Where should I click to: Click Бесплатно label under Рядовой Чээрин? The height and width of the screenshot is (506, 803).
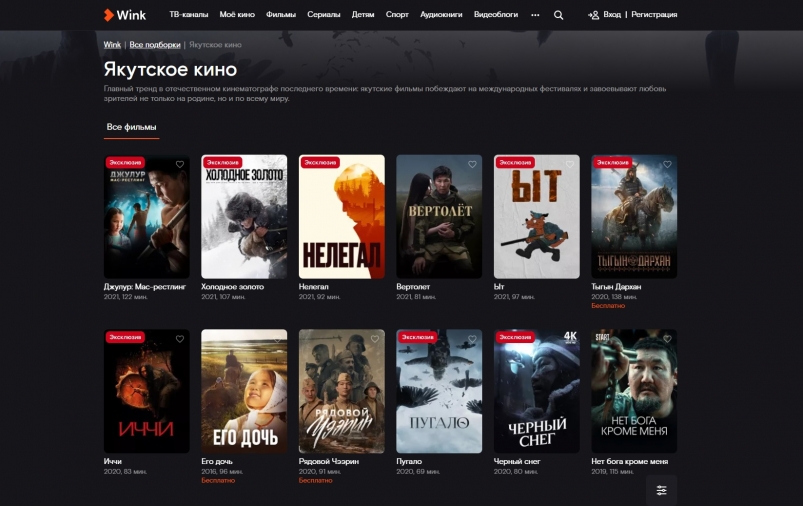[x=315, y=480]
